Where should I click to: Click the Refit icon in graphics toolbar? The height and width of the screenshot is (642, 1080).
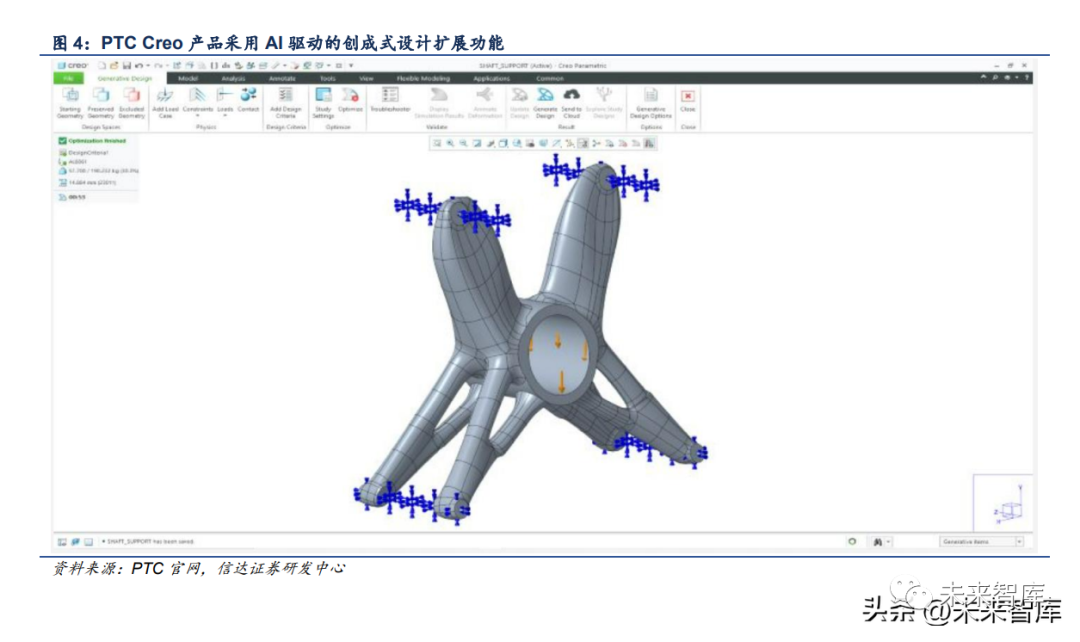(x=437, y=143)
